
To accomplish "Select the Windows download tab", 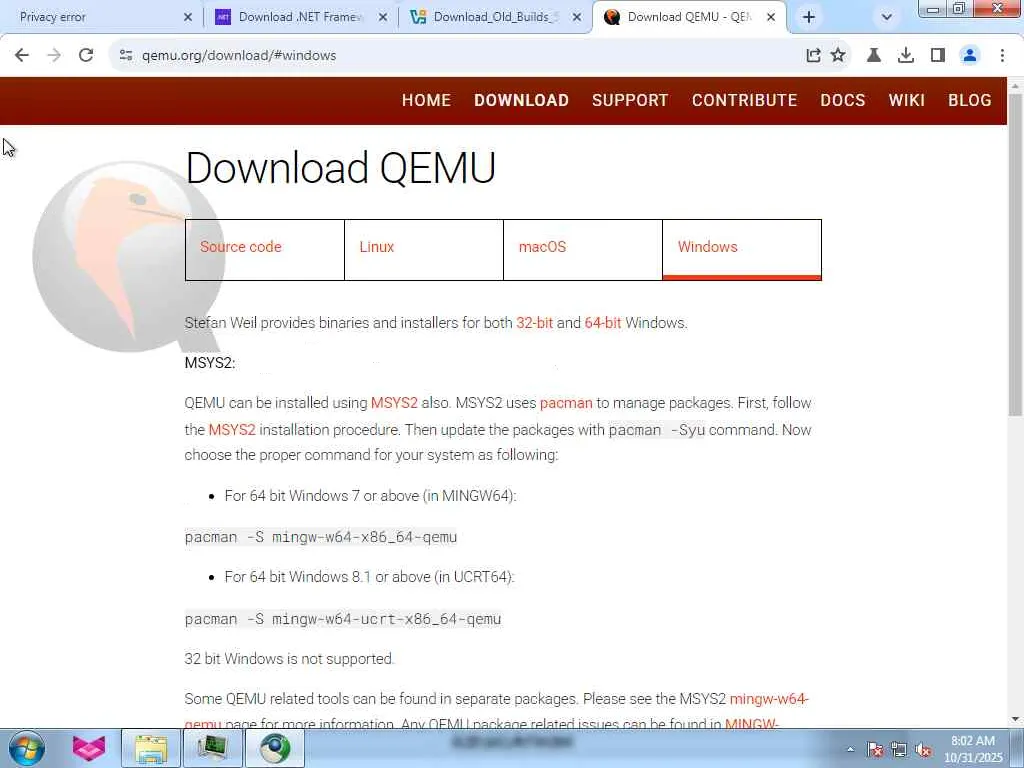I will [x=742, y=250].
